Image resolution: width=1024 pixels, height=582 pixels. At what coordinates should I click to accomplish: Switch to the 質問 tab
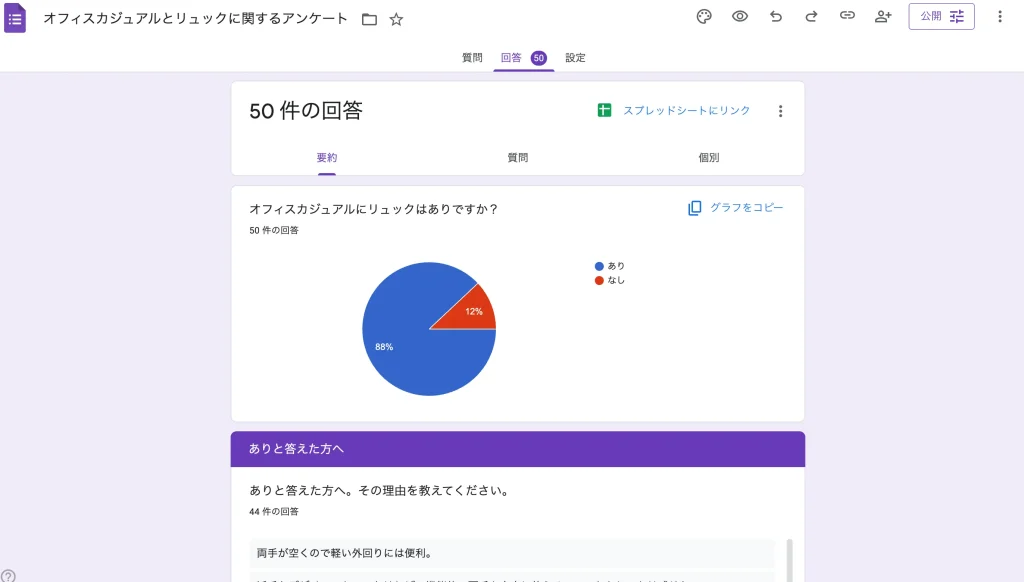[x=472, y=58]
